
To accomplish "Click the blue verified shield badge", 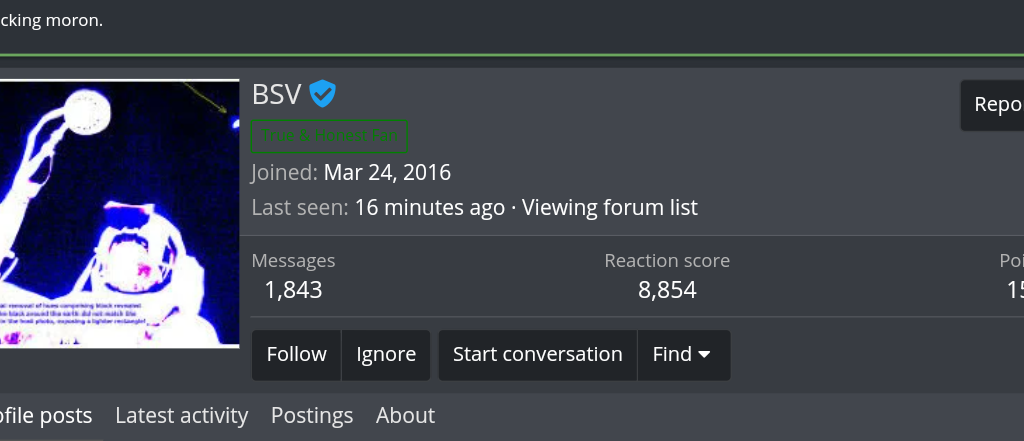I will coord(322,95).
